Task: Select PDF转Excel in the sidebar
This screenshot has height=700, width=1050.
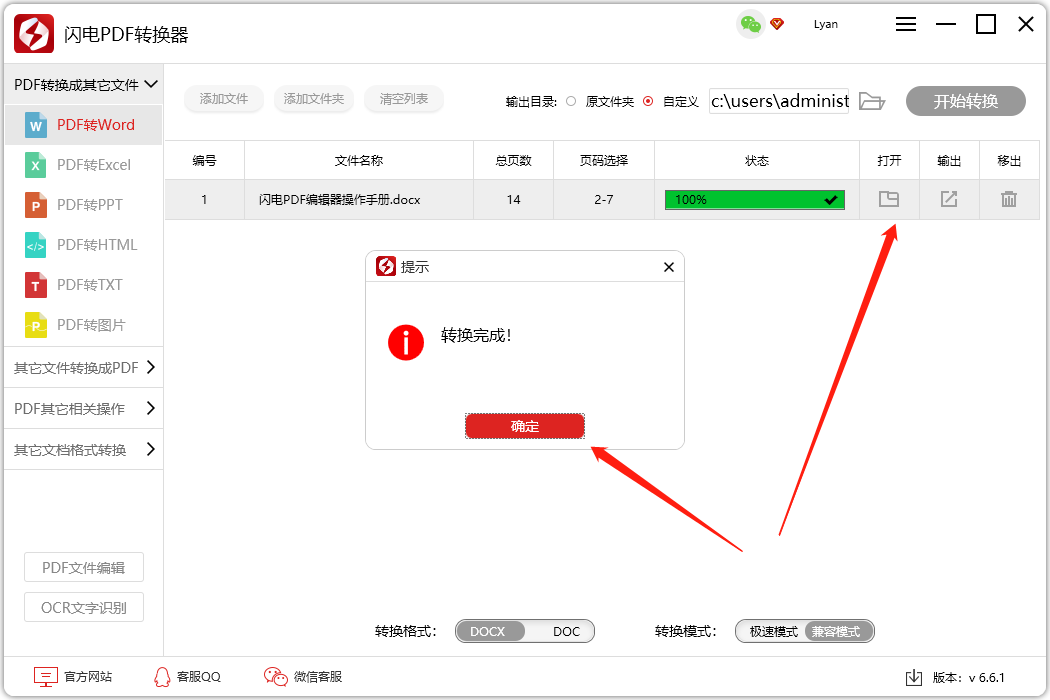Action: (93, 165)
